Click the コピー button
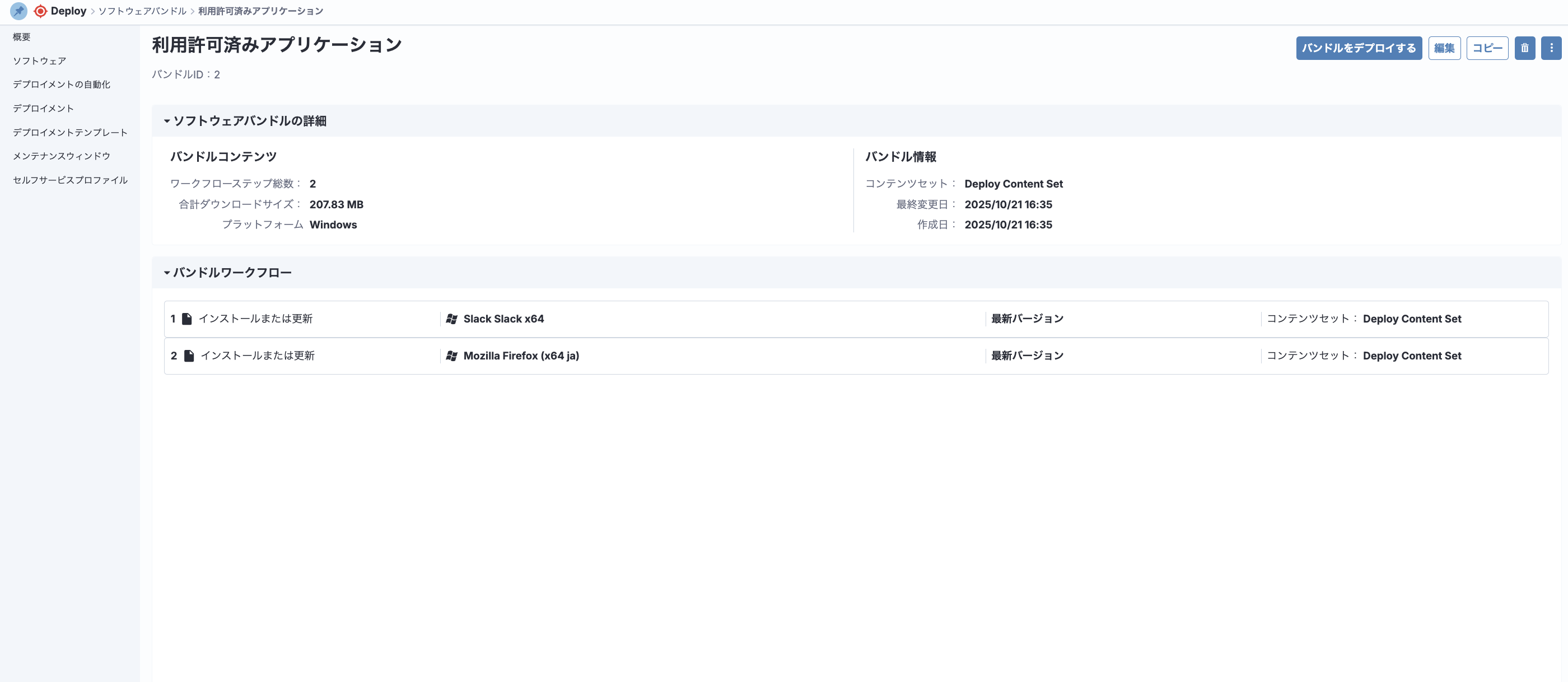Image resolution: width=1568 pixels, height=682 pixels. 1486,48
